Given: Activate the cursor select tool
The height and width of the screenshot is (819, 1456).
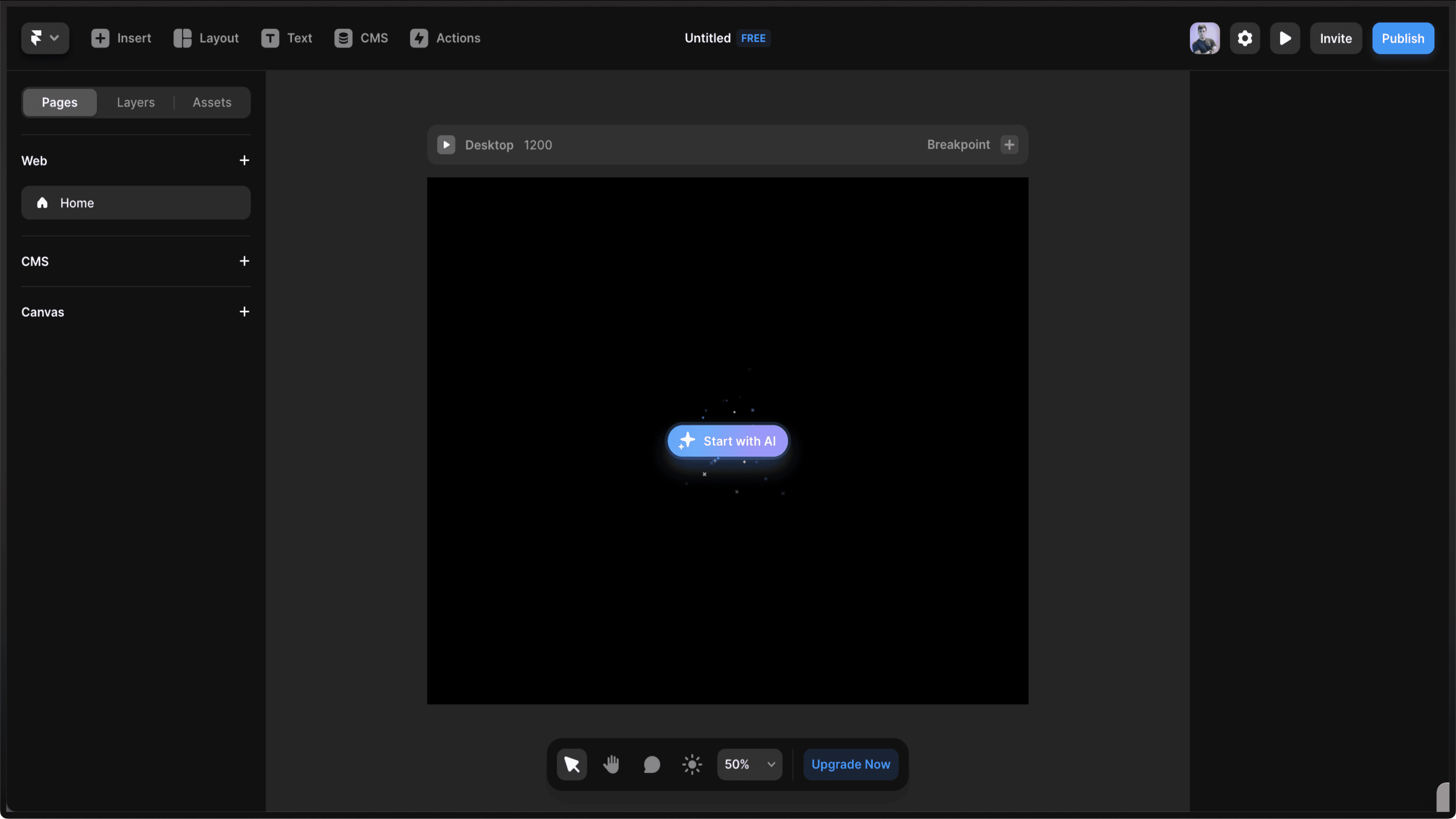Looking at the screenshot, I should [x=571, y=764].
